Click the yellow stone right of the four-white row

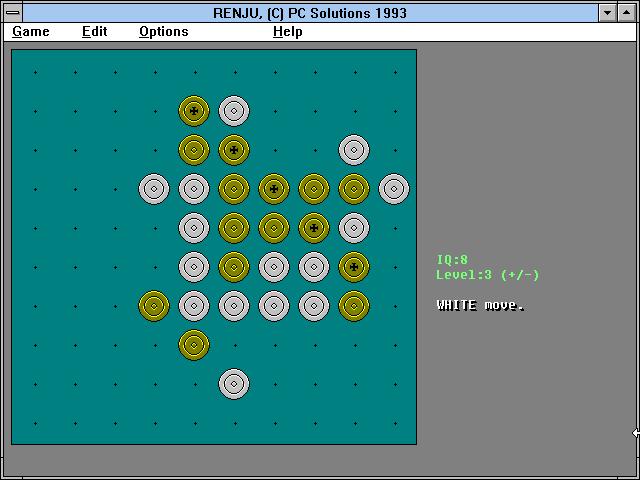tap(354, 306)
